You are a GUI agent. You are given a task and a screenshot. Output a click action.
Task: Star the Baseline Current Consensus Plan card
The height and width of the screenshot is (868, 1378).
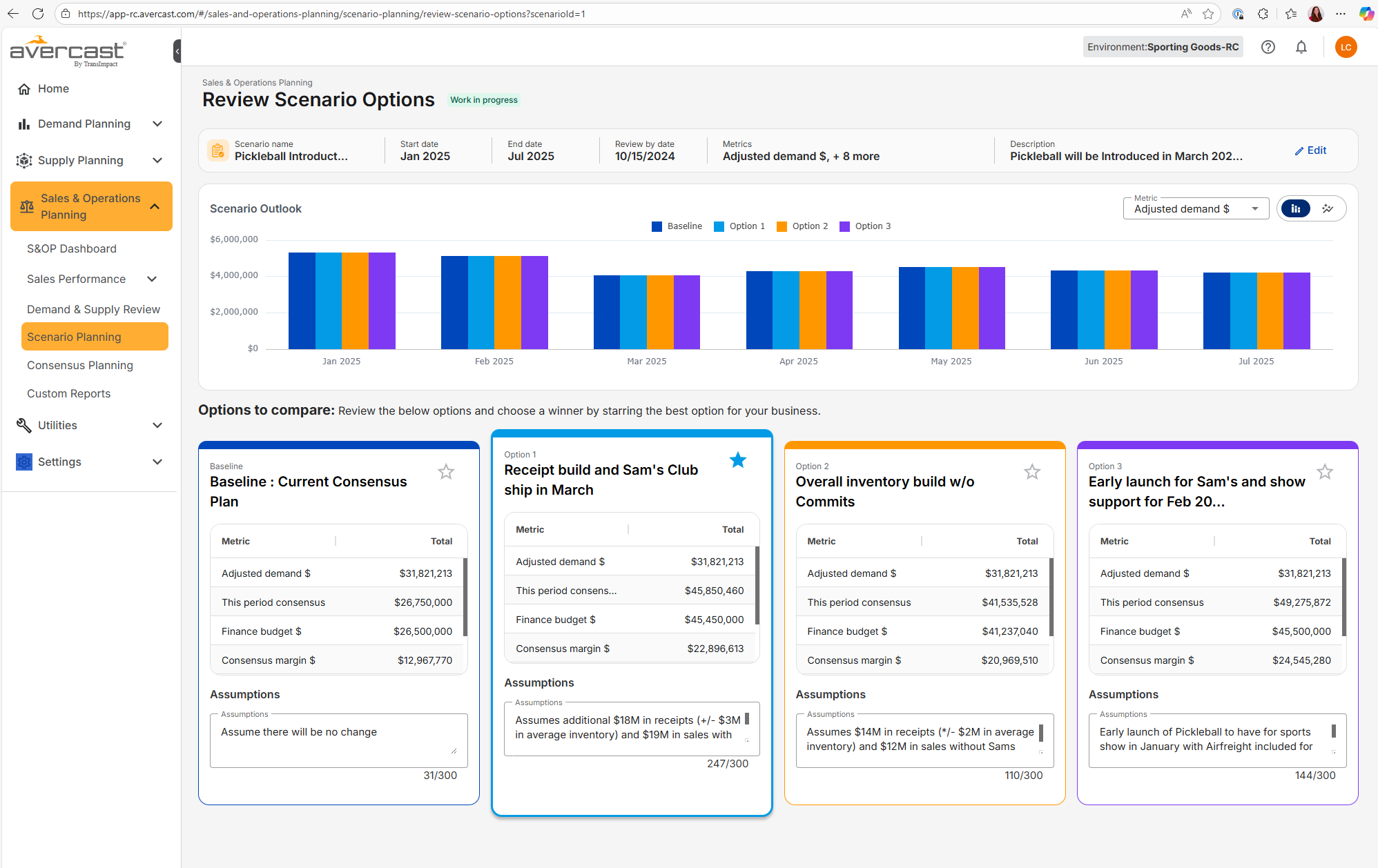click(x=445, y=471)
